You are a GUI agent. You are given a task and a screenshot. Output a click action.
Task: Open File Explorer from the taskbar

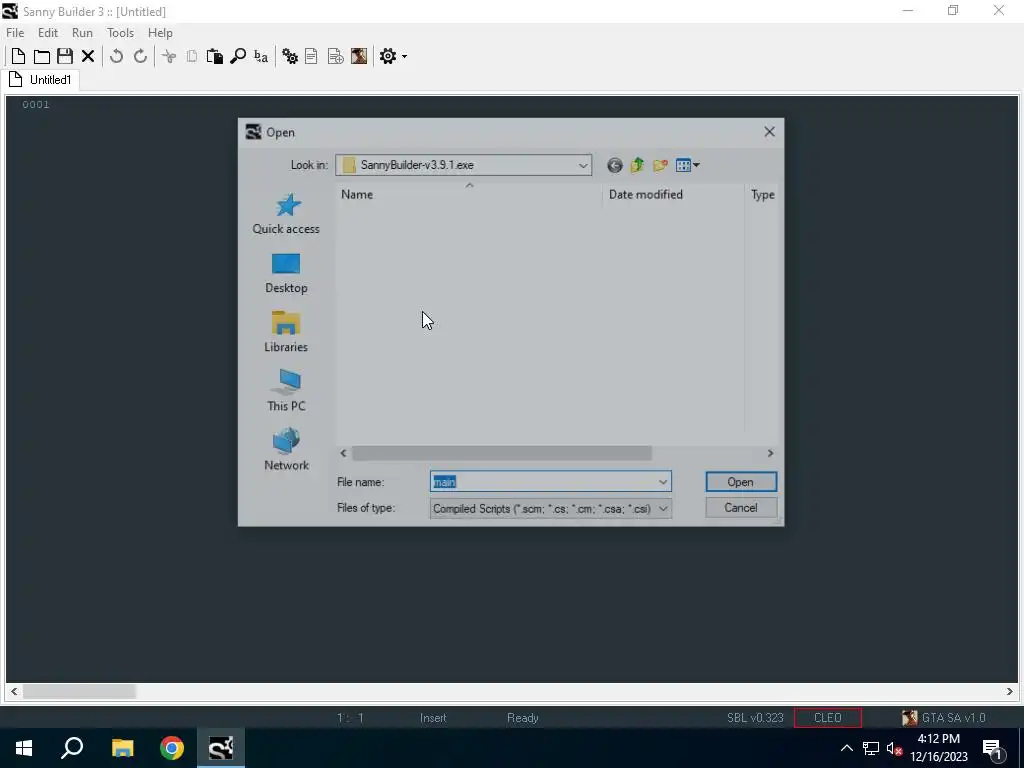(x=122, y=748)
